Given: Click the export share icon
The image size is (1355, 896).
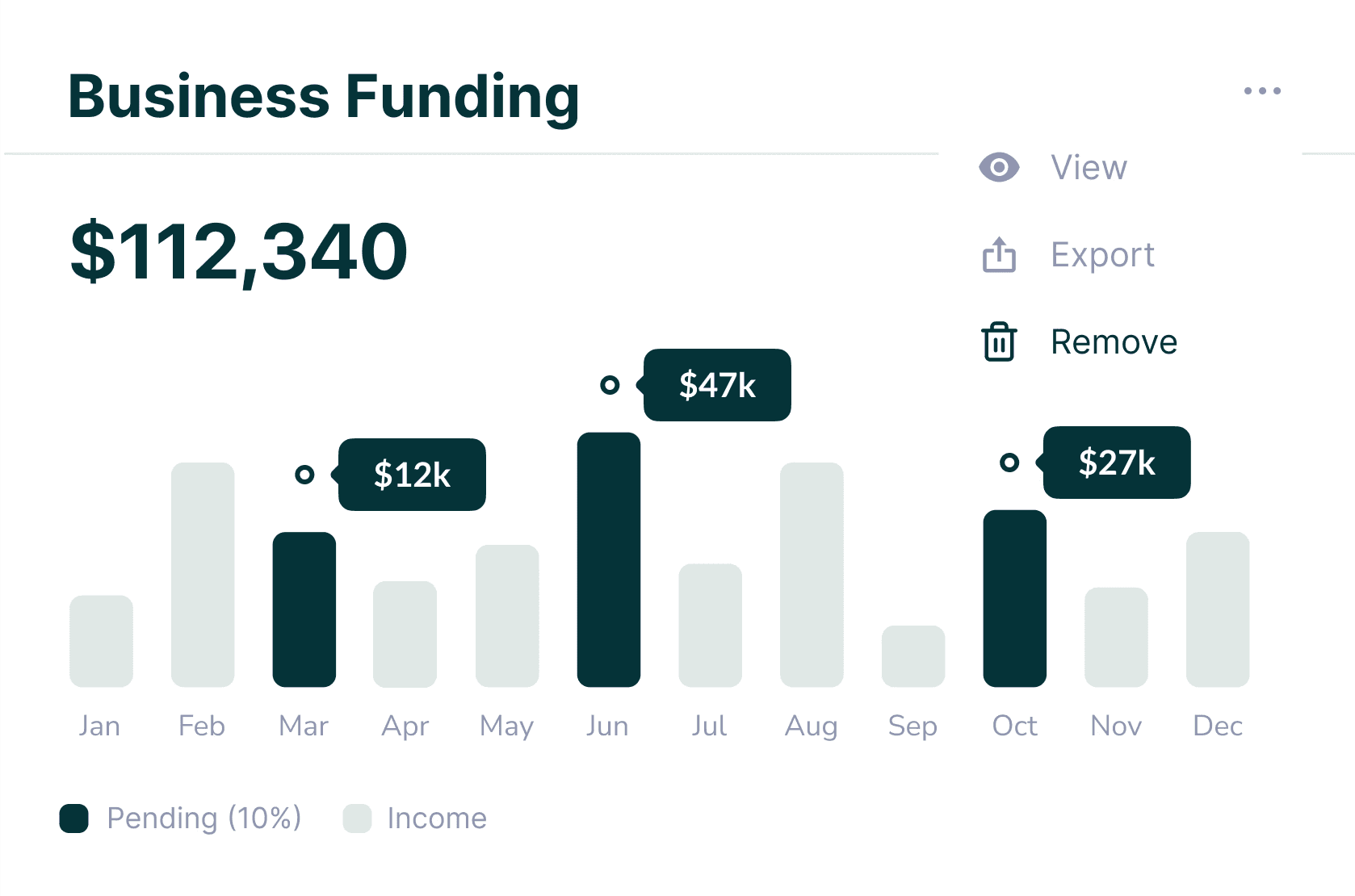Looking at the screenshot, I should [999, 254].
